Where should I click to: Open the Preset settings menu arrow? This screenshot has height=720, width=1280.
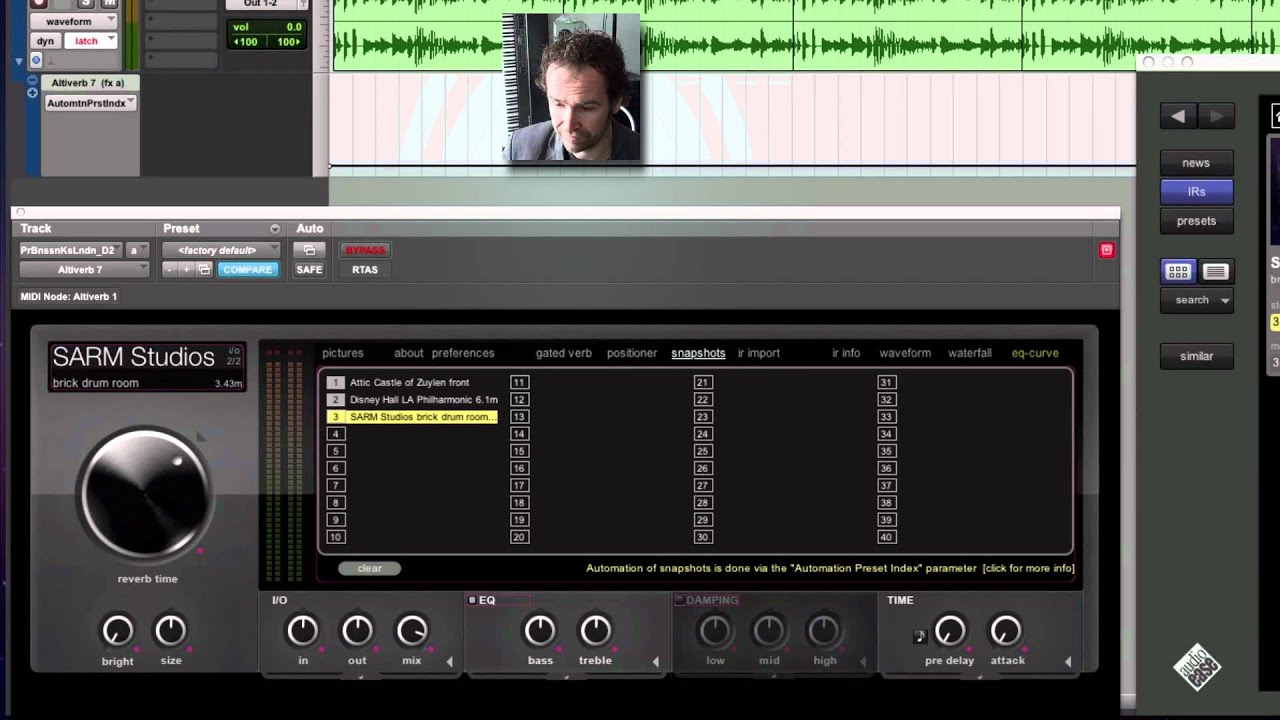[x=274, y=229]
